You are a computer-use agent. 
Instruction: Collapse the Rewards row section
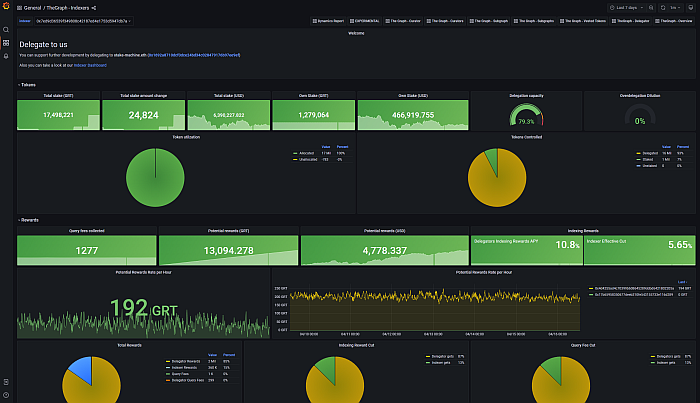click(30, 219)
